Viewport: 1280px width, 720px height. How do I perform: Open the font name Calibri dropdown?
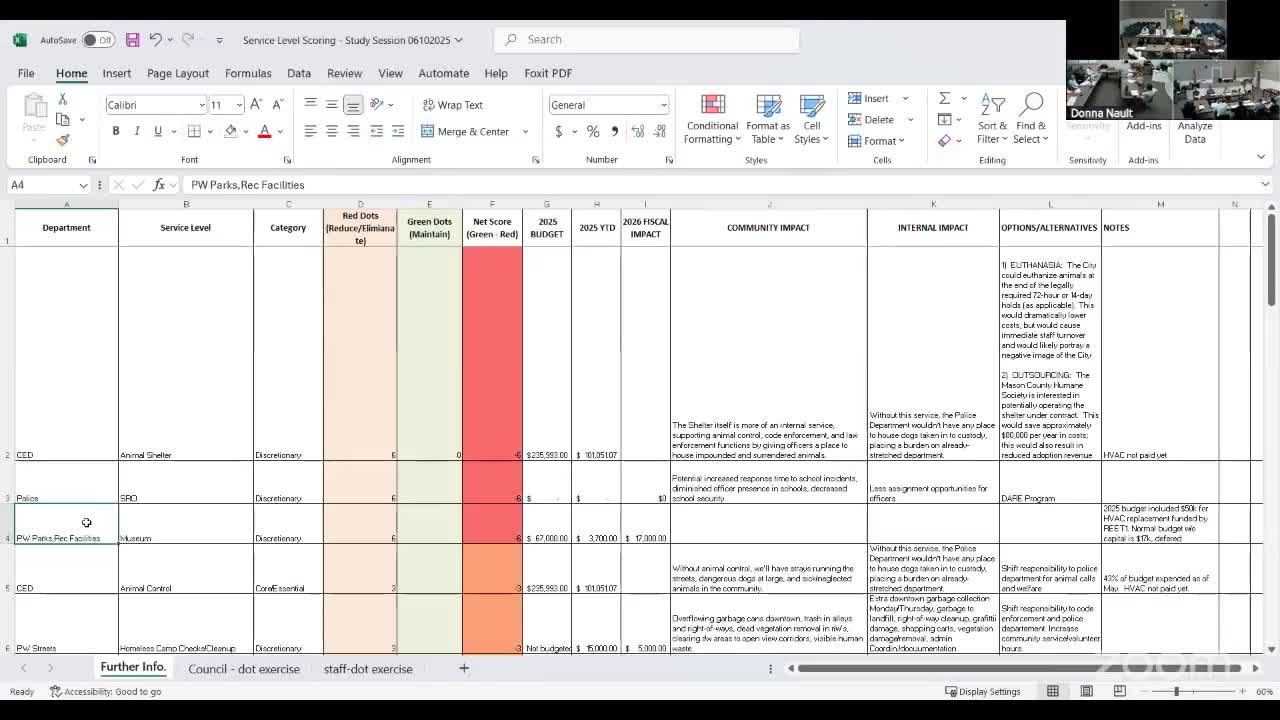[201, 105]
